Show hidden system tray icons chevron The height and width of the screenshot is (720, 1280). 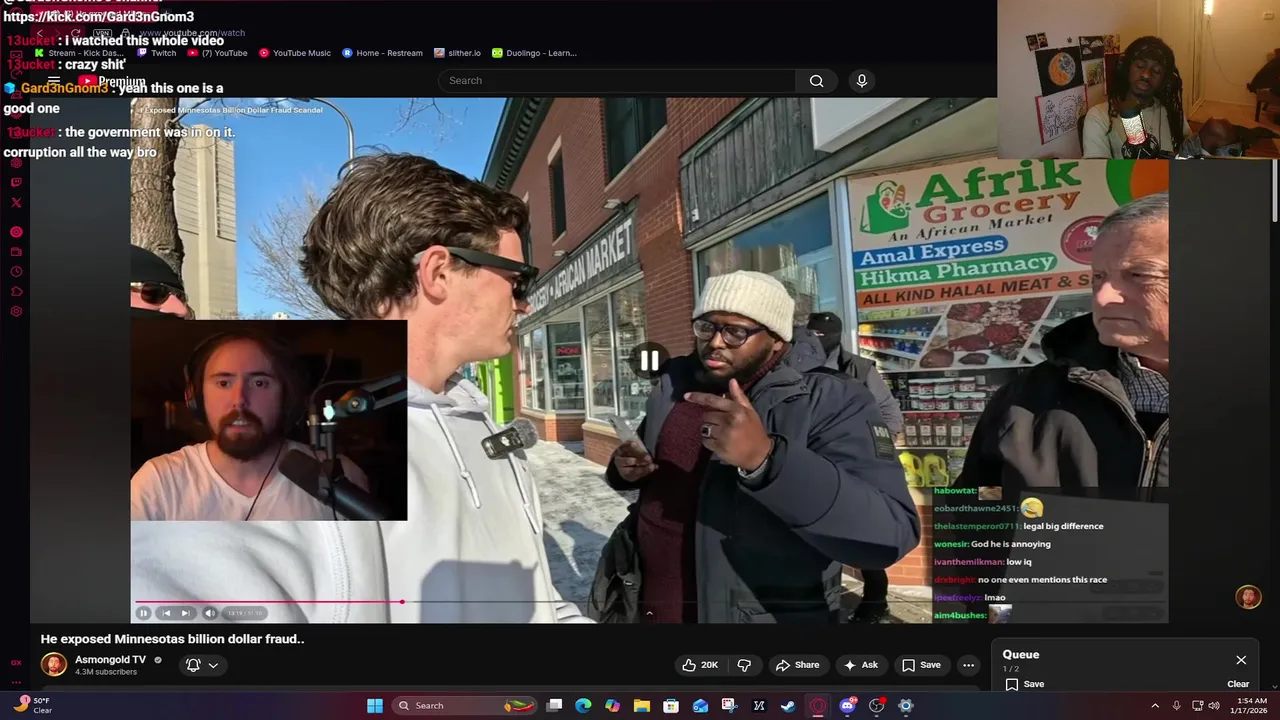(x=1155, y=706)
